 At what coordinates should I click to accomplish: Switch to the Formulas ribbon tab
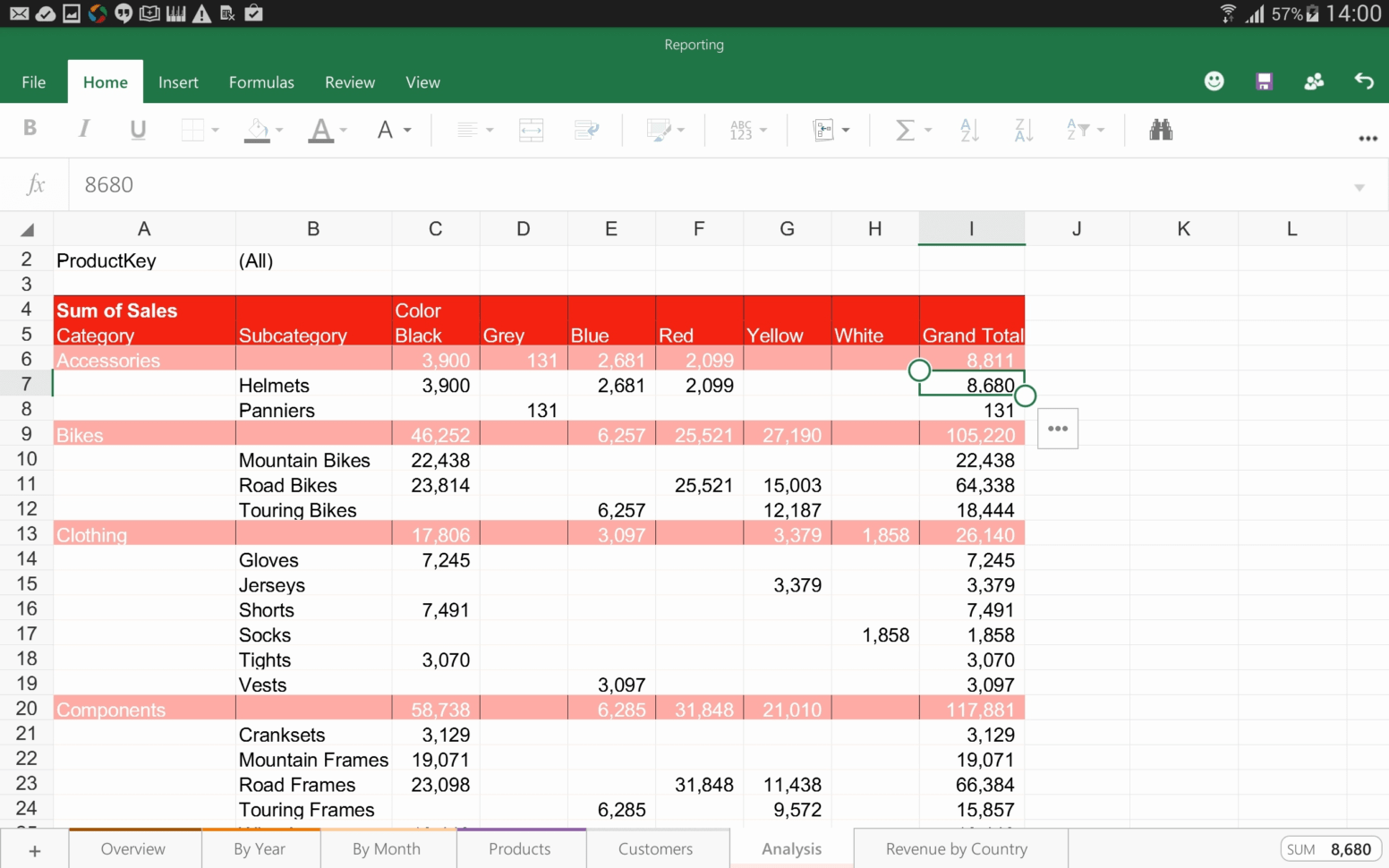261,81
